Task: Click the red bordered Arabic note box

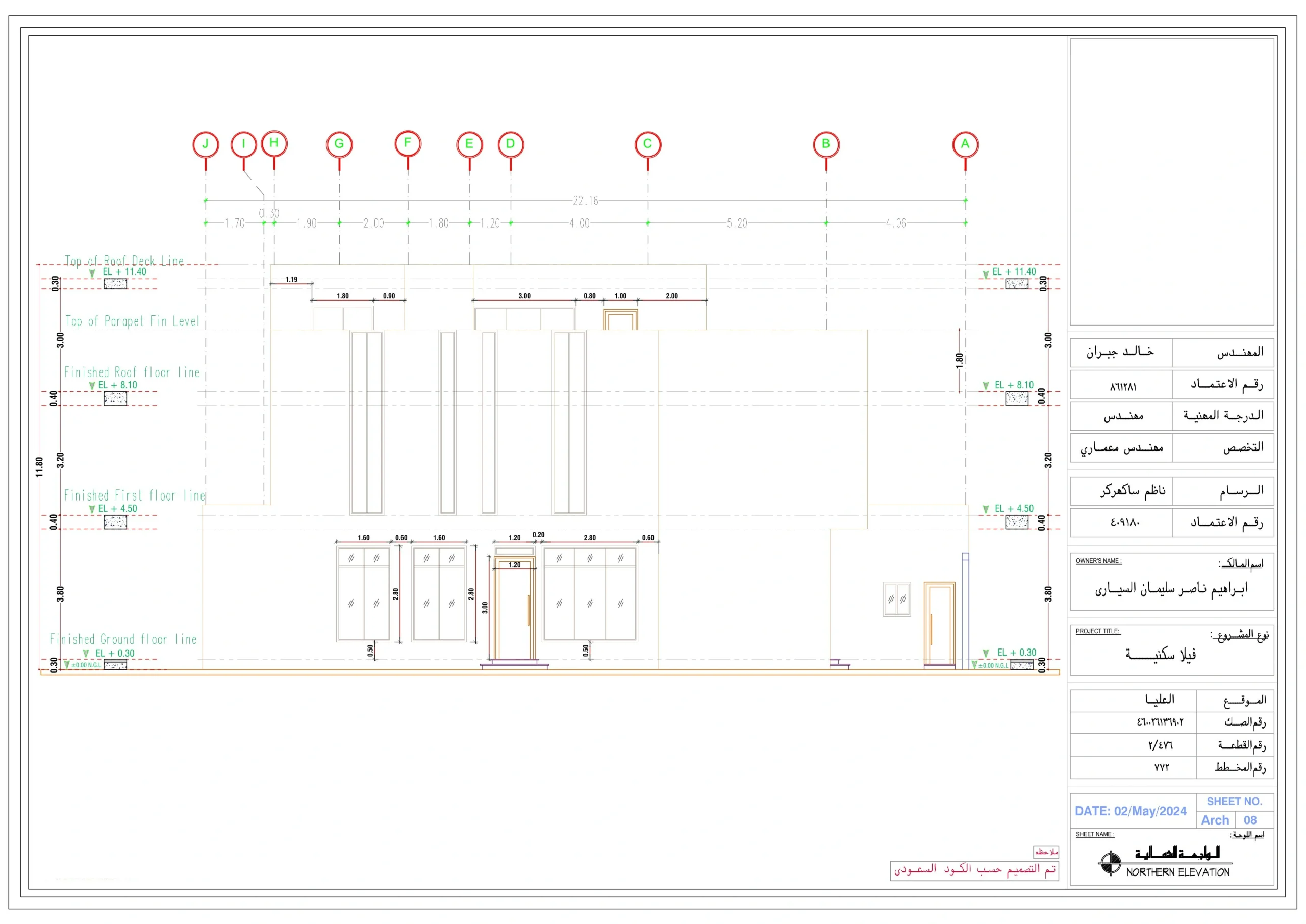Action: [974, 870]
